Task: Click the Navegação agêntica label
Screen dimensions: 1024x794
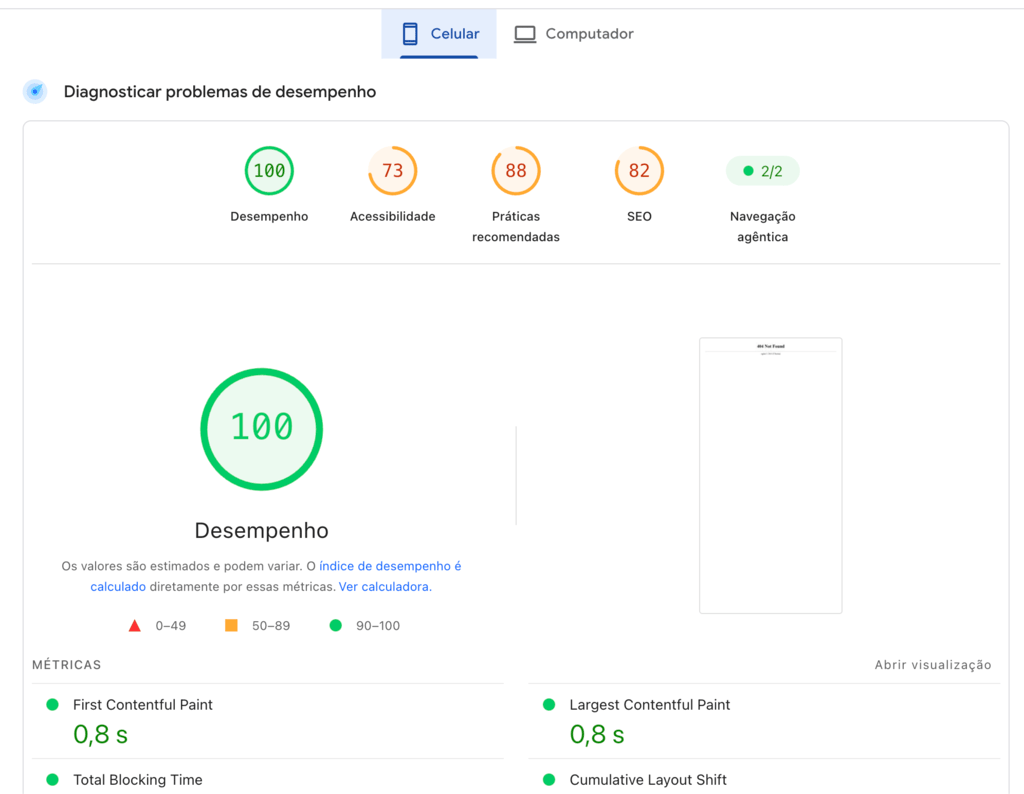Action: (763, 227)
